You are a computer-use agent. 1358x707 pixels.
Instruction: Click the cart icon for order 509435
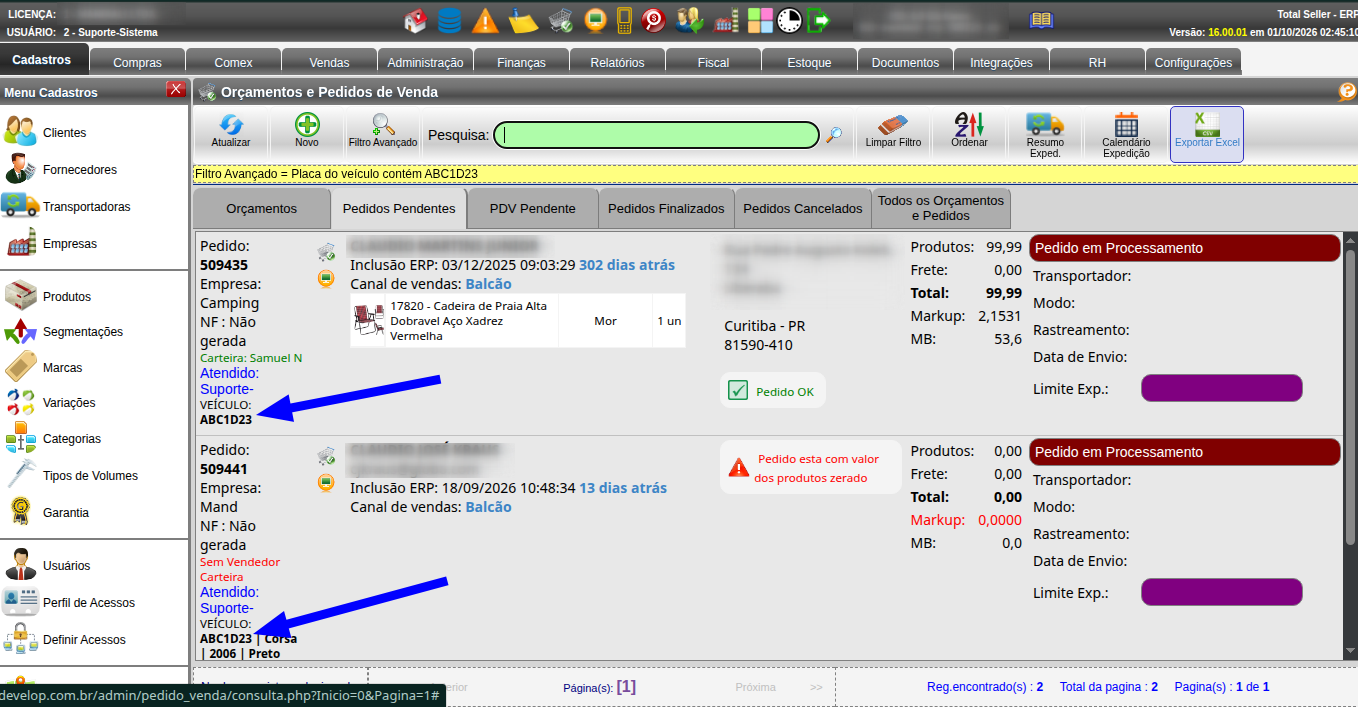coord(326,252)
